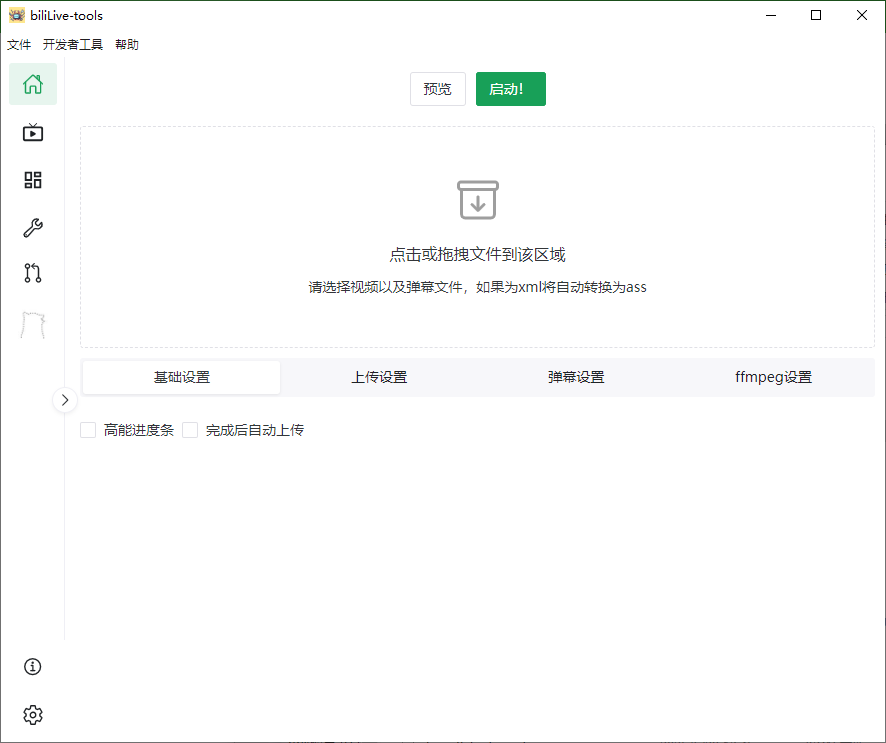Open the dashboard grid sidebar icon

point(33,180)
